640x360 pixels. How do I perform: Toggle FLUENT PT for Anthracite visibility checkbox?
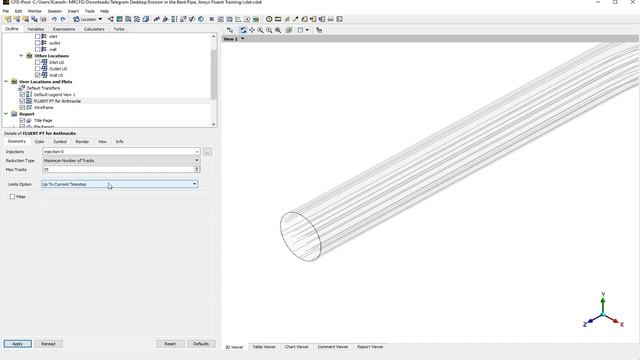(22, 101)
